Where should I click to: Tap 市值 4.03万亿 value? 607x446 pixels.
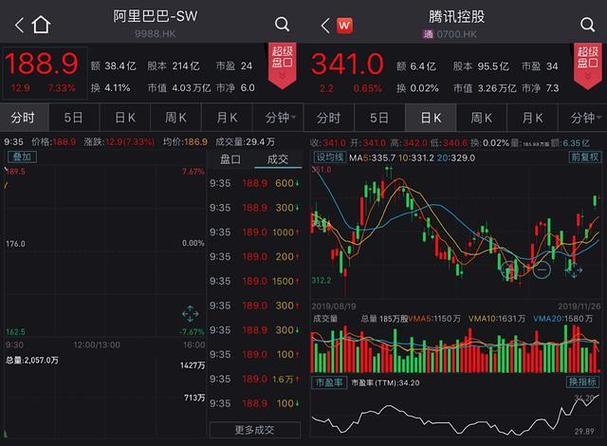point(179,88)
